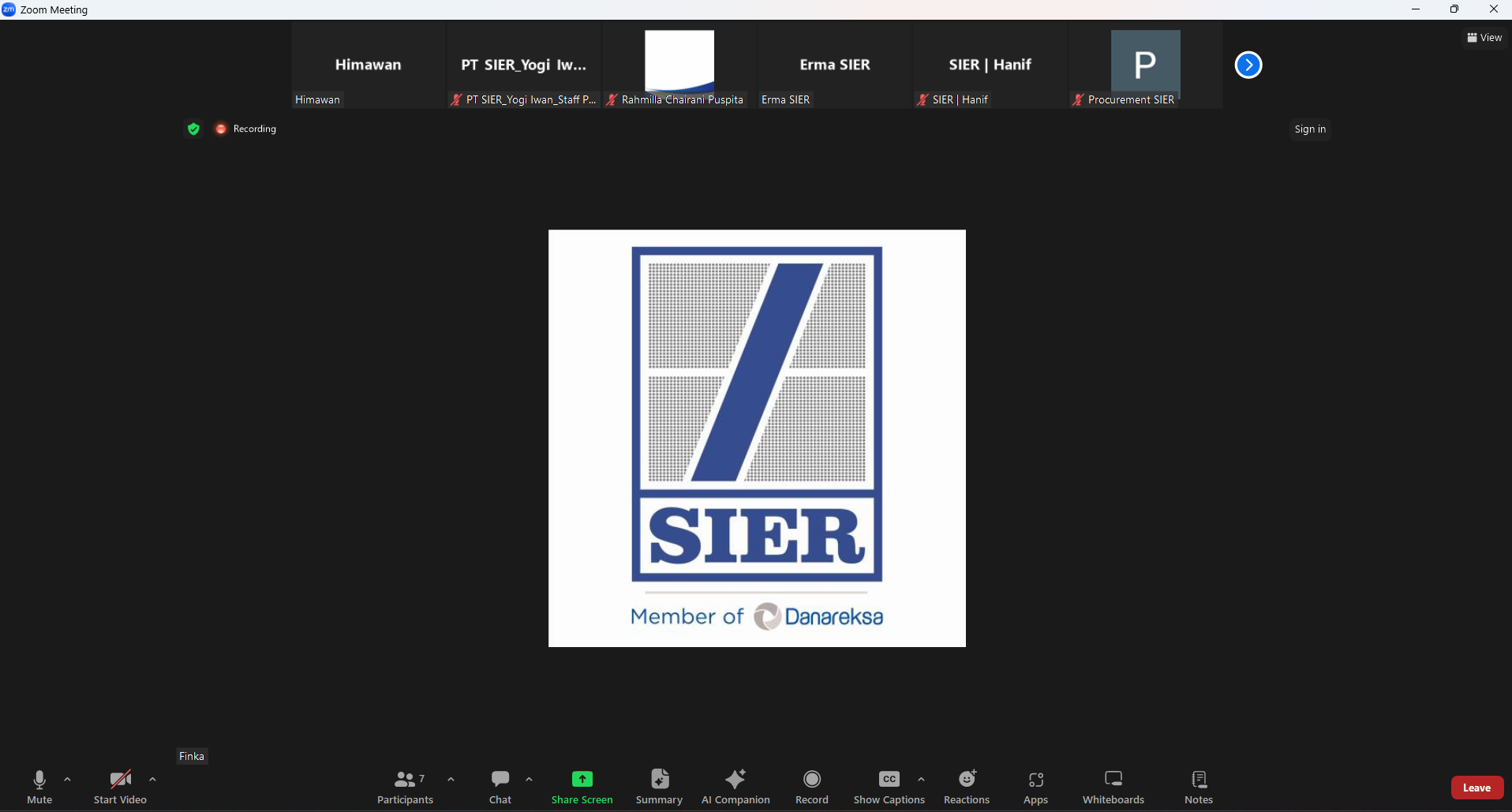
Task: Launch AI Companion
Action: click(x=735, y=787)
